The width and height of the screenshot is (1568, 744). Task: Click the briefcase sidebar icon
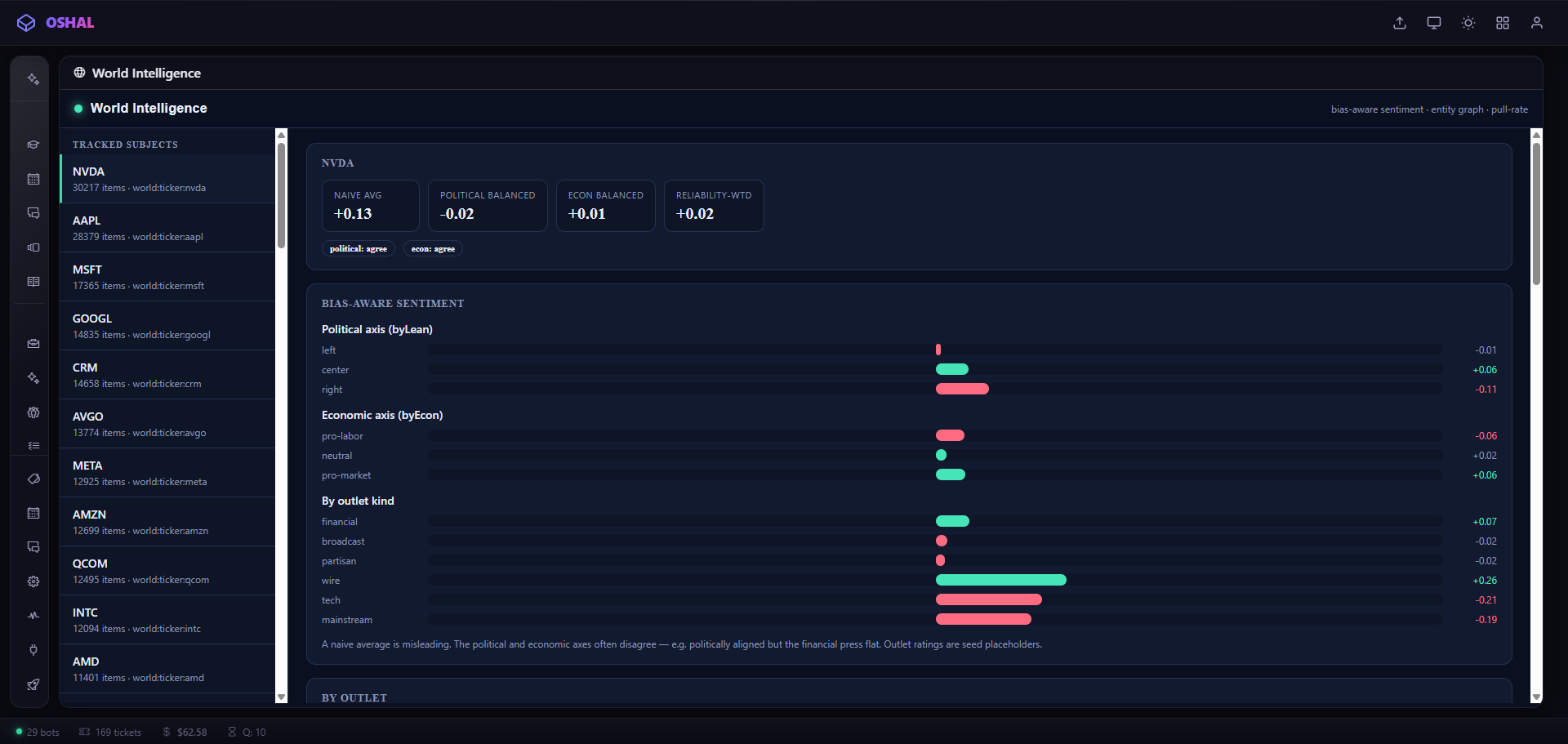tap(33, 344)
